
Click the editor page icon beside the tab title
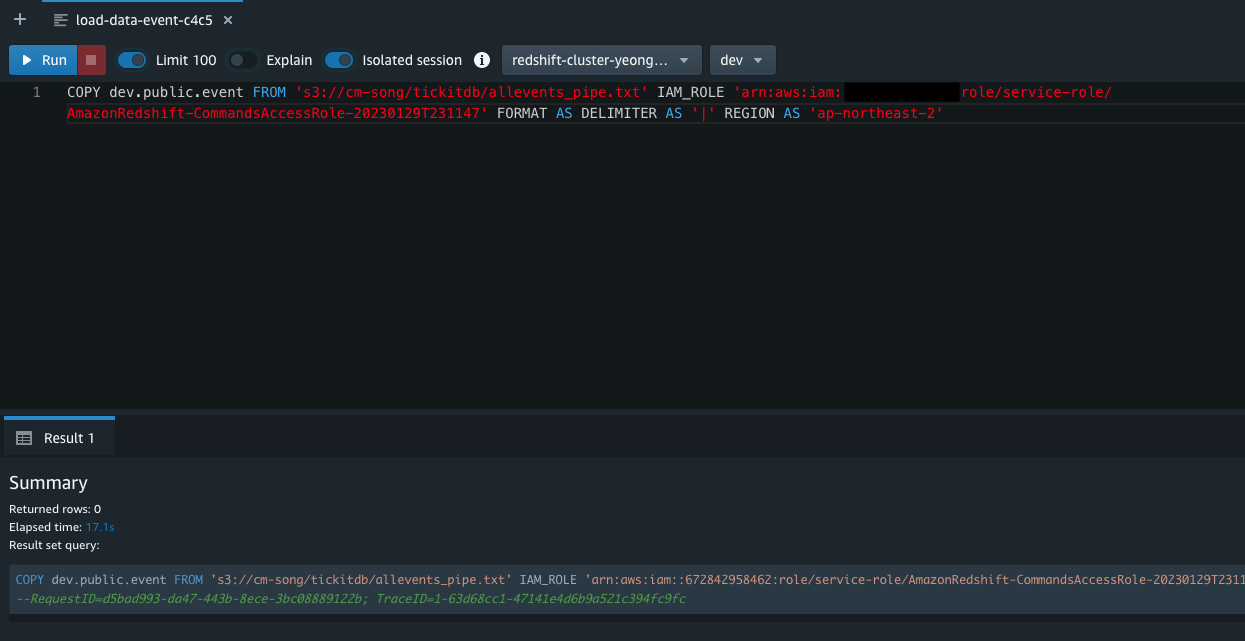(61, 18)
